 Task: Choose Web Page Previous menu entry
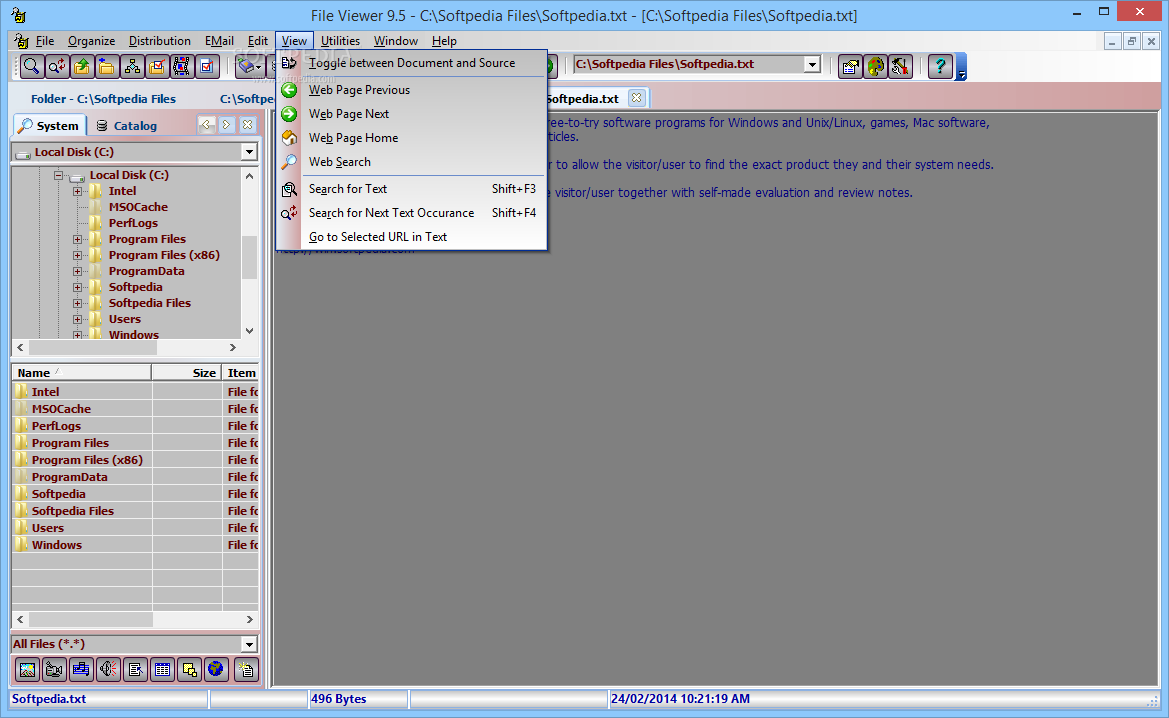click(x=412, y=89)
